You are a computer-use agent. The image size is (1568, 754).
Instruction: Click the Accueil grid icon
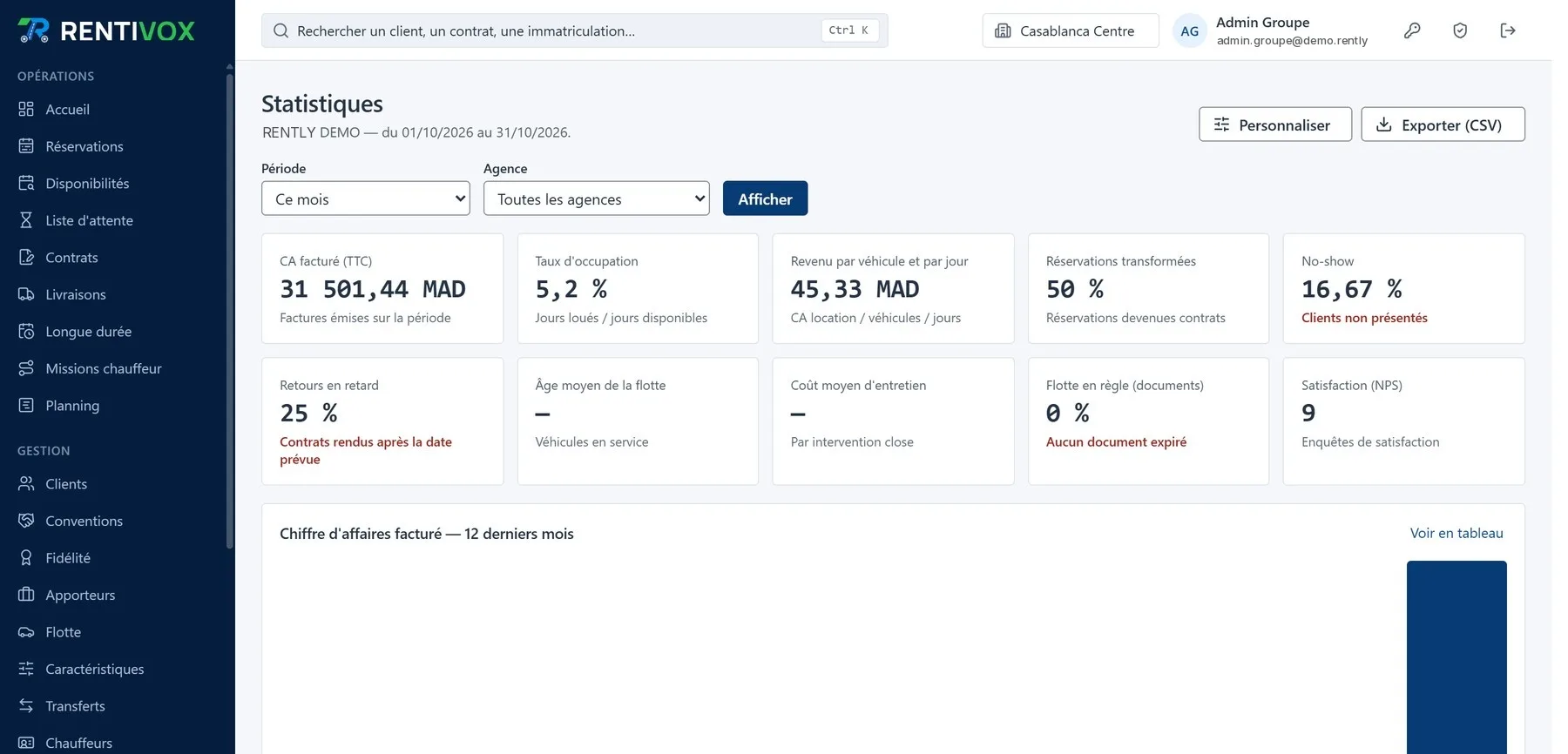click(26, 109)
